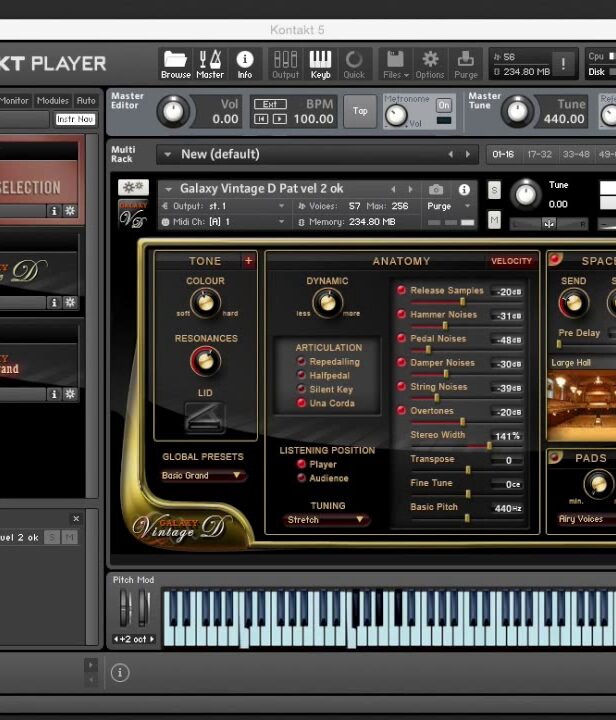Click the exclamation panic button
Image resolution: width=616 pixels, height=720 pixels.
(563, 64)
